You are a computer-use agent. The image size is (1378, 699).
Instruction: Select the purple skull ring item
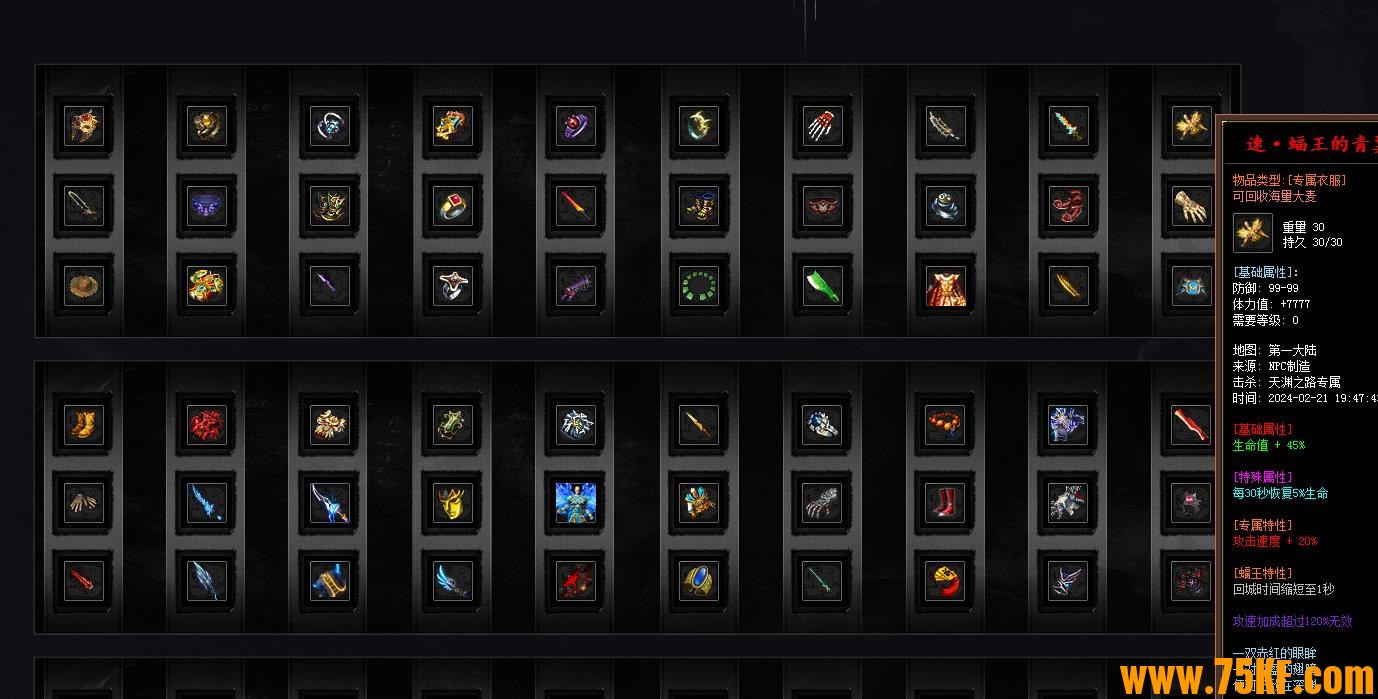576,126
